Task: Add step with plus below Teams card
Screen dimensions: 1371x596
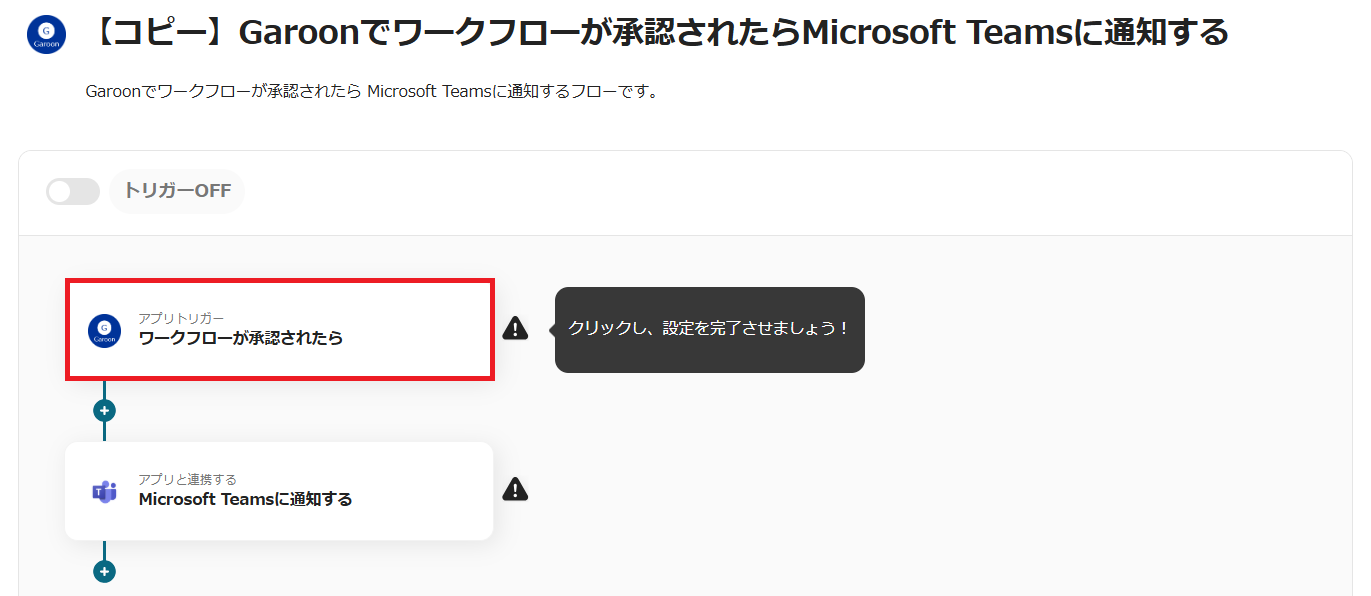Action: pos(104,571)
